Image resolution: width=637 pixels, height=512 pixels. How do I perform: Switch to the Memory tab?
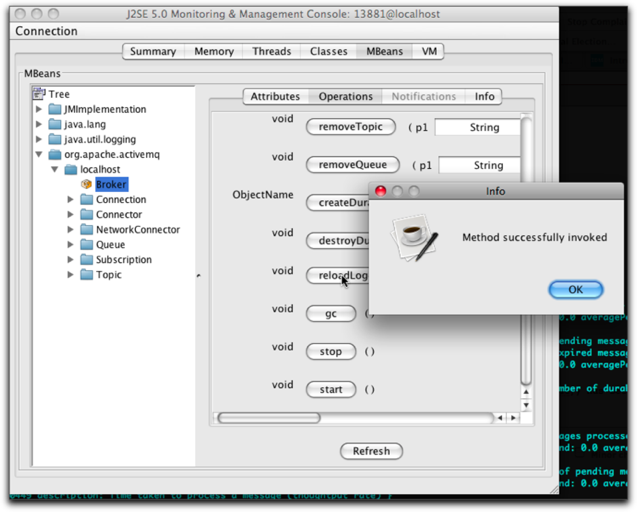(214, 51)
